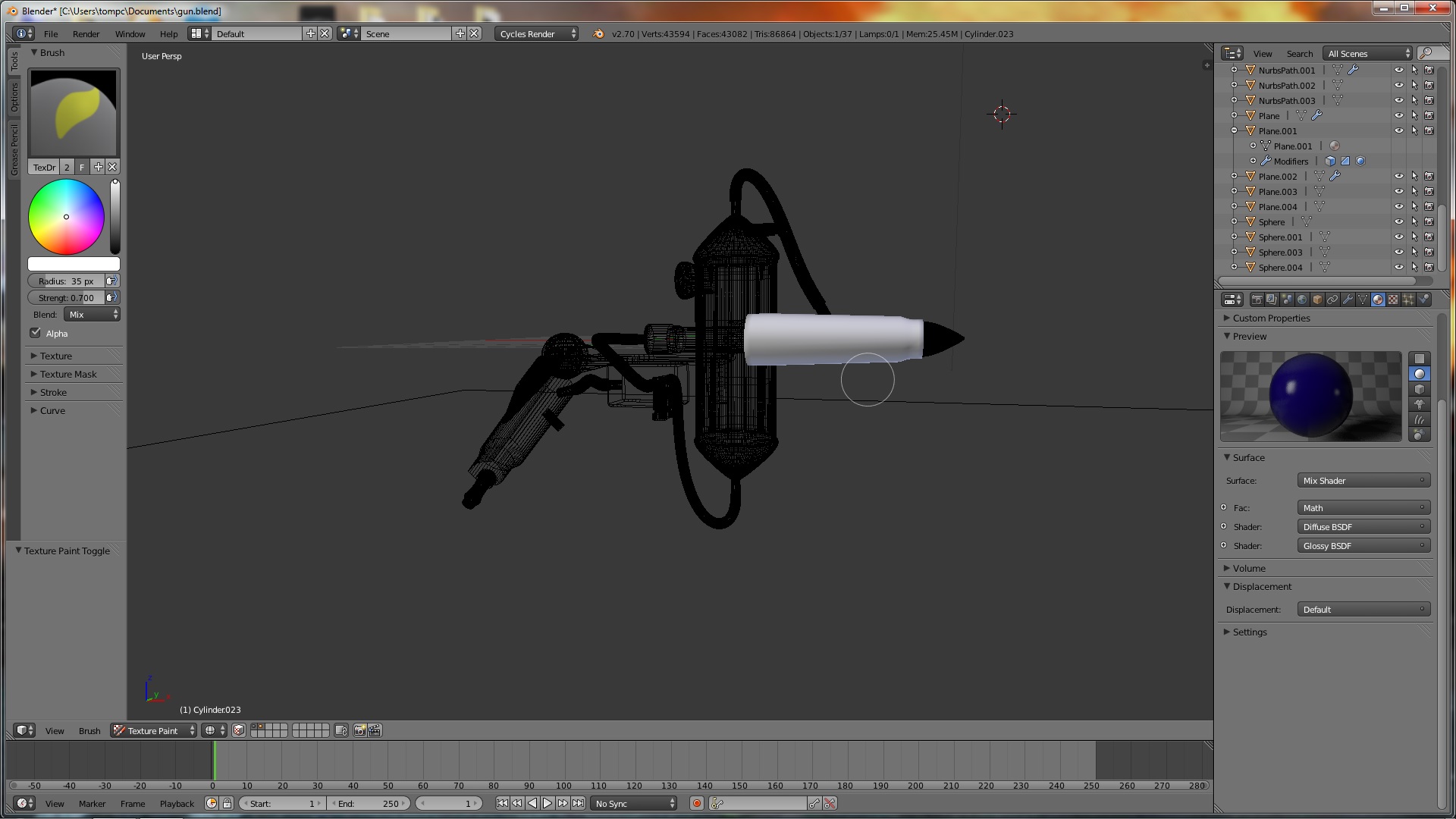Toggle renderability of Plane.002 (camera icon)
Screen dimensions: 1456x819
(1429, 176)
